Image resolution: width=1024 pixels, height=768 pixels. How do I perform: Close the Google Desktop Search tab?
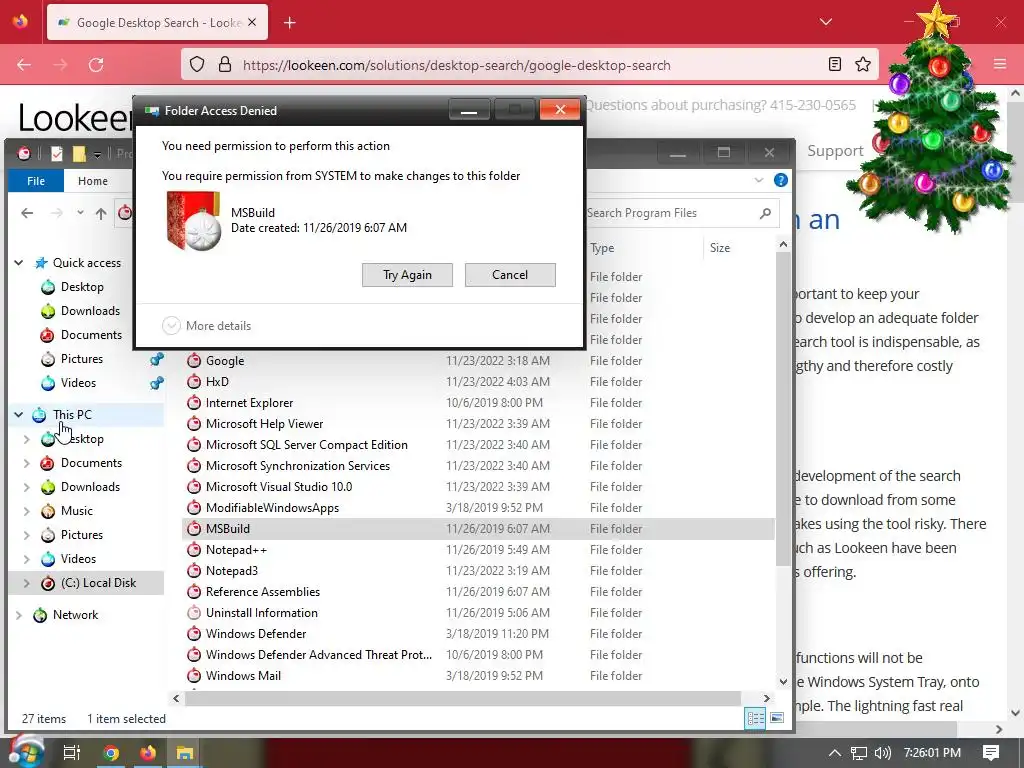click(252, 23)
